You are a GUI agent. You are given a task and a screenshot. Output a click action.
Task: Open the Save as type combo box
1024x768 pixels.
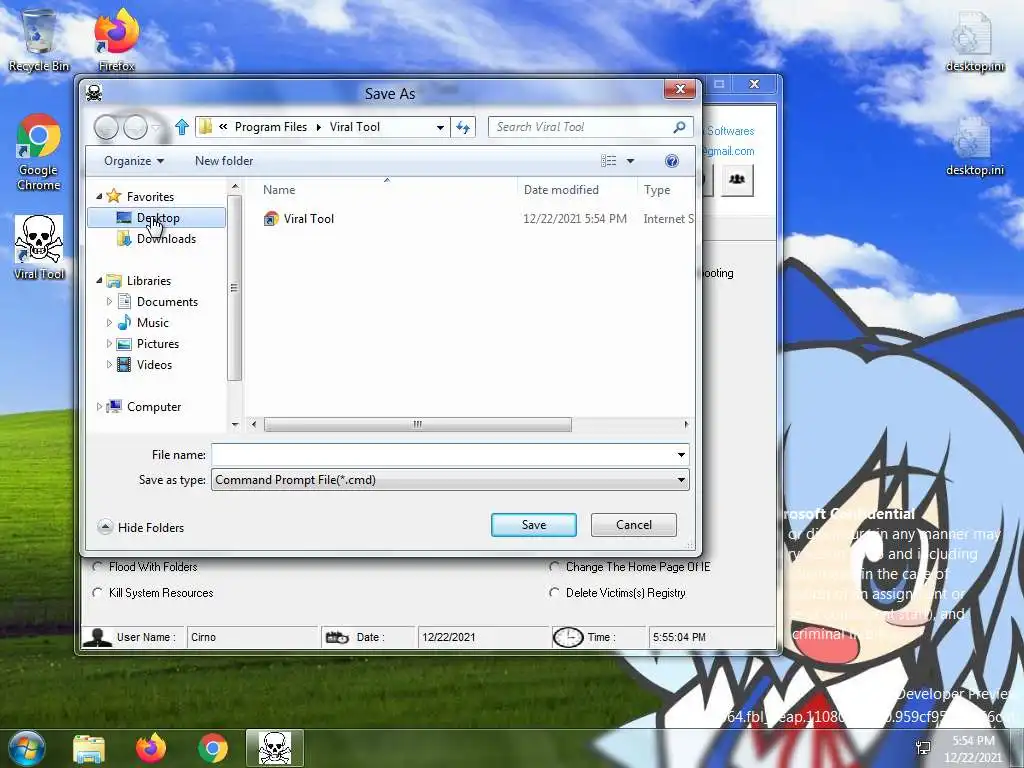coord(450,480)
